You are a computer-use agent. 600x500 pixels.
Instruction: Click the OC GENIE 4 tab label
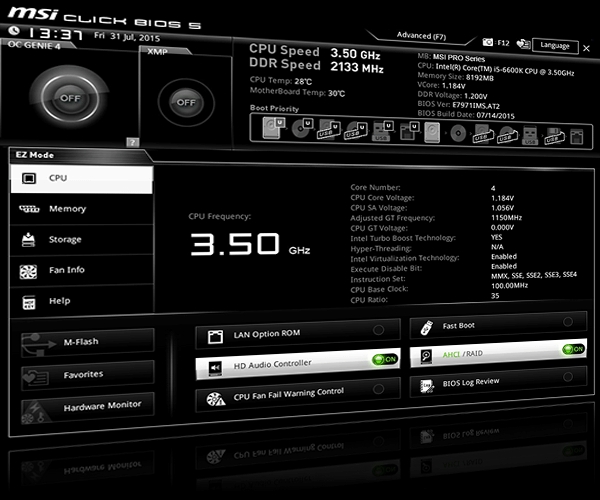coord(34,45)
